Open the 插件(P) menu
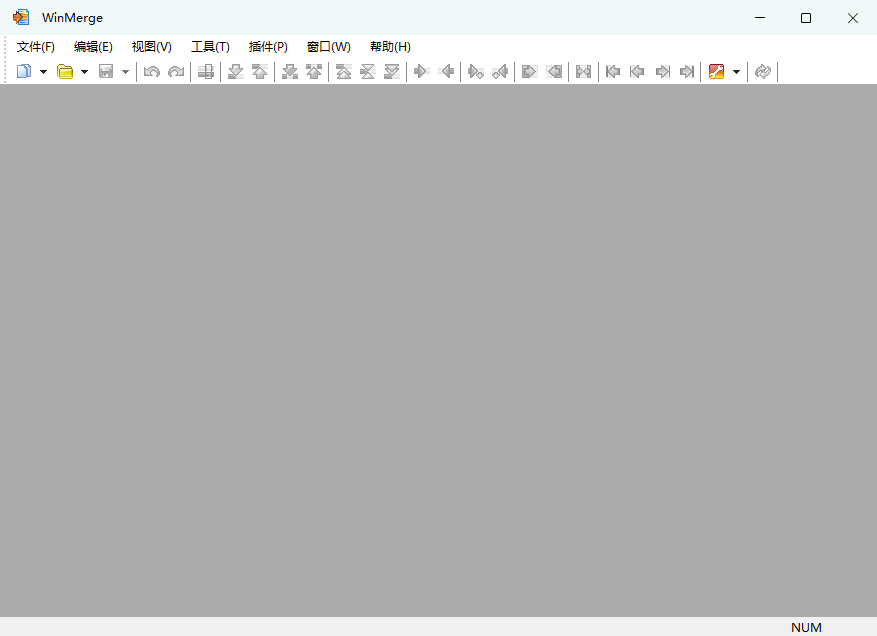This screenshot has width=877, height=636. 268,47
